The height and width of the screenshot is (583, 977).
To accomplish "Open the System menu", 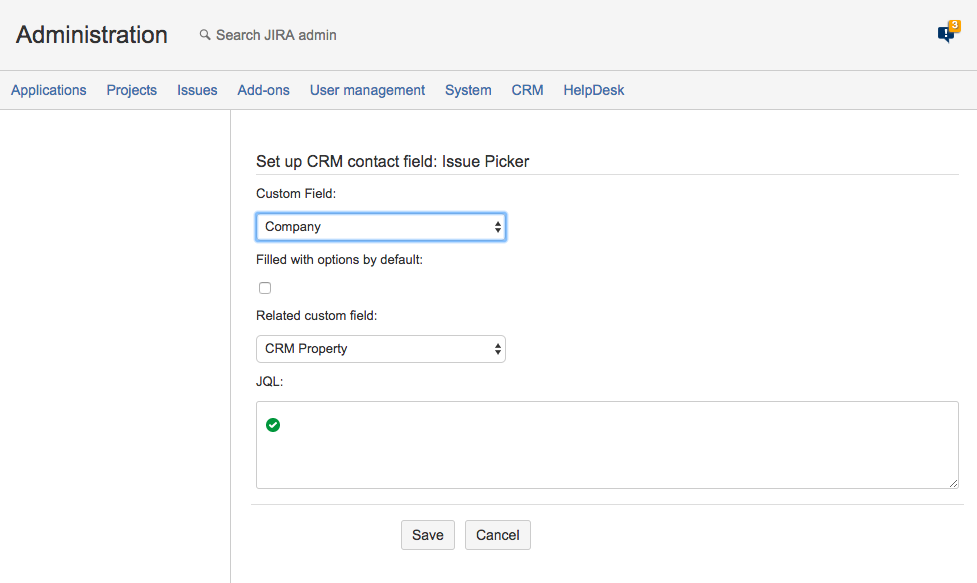I will click(468, 90).
